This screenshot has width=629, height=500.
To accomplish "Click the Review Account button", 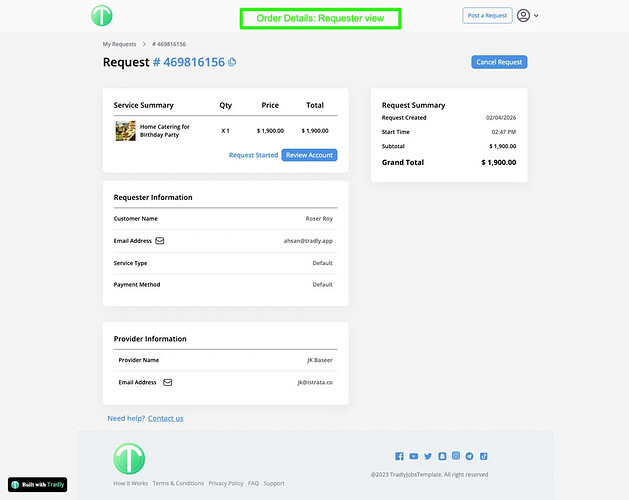I will [x=309, y=155].
